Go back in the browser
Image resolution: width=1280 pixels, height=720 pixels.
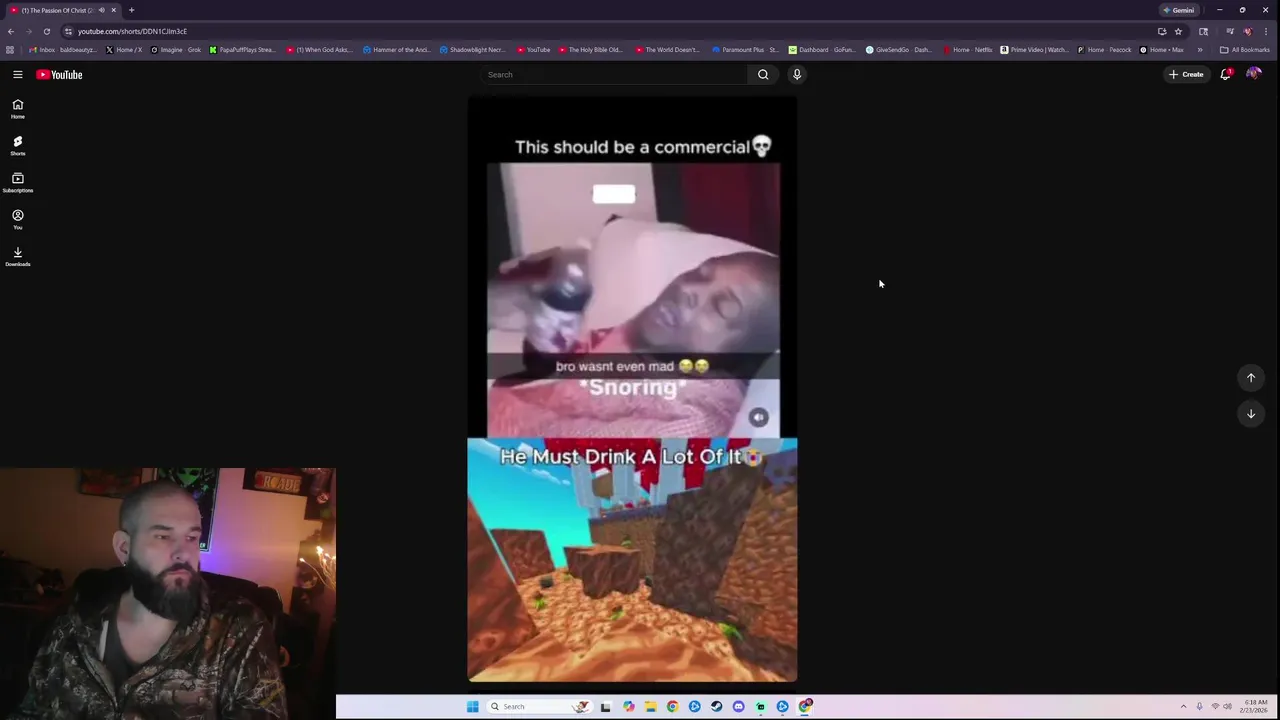(x=10, y=31)
